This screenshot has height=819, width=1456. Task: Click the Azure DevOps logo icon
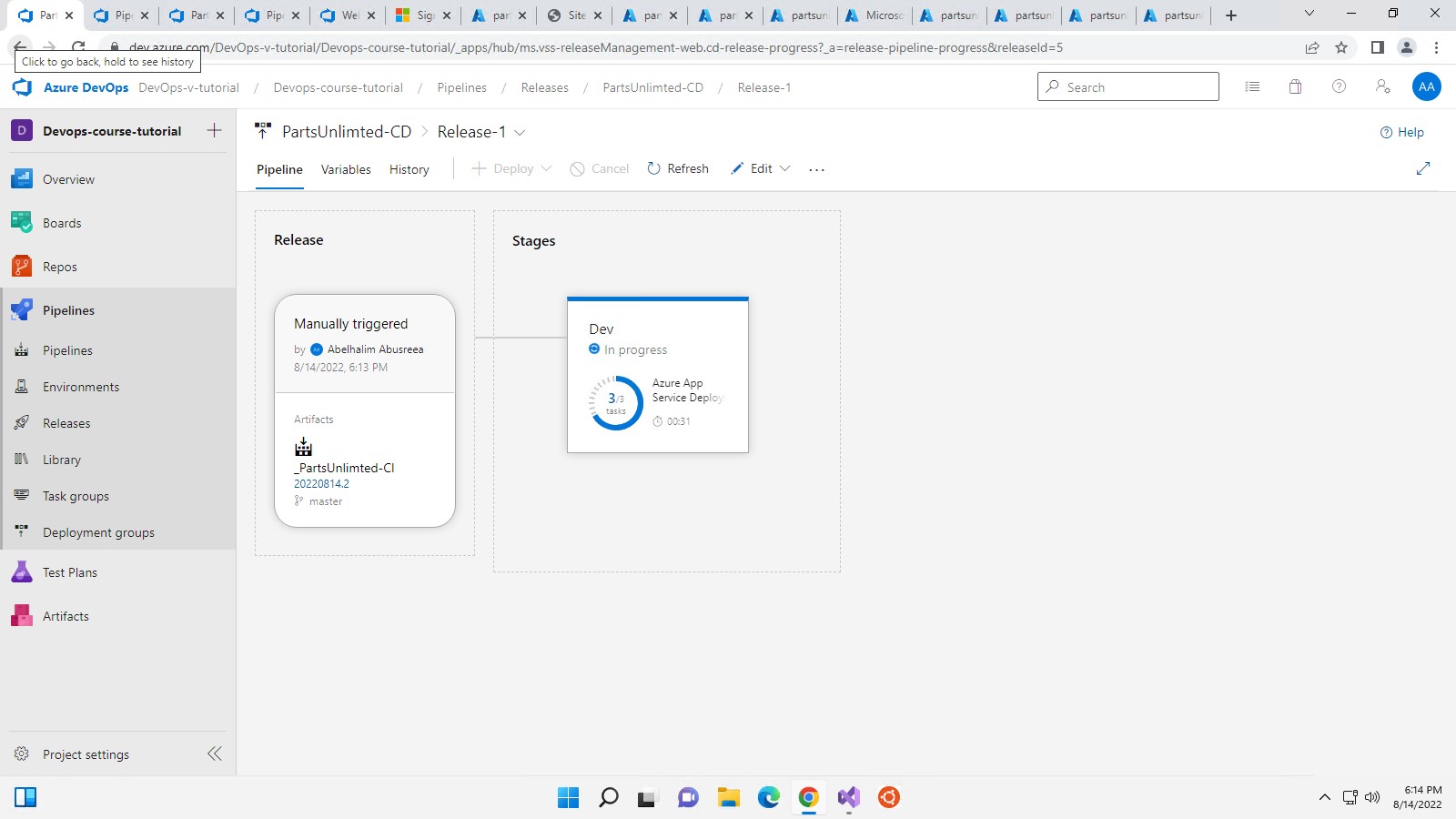tap(22, 87)
